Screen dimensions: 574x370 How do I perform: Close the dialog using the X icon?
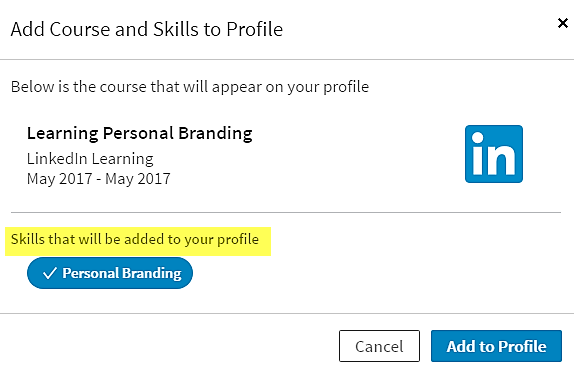point(562,23)
